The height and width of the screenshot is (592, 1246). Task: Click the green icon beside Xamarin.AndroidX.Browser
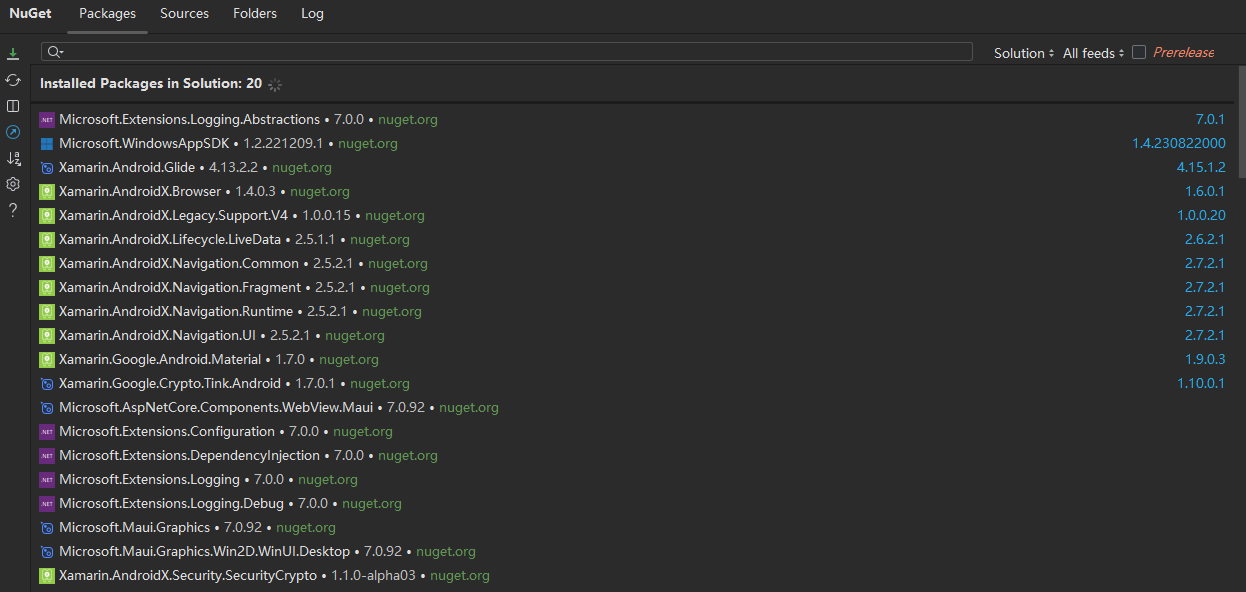point(46,191)
